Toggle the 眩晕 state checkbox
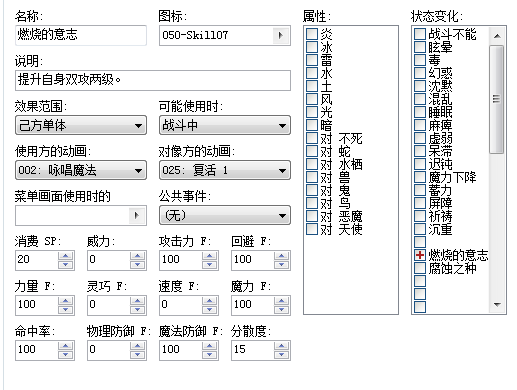This screenshot has height=390, width=517. pyautogui.click(x=420, y=47)
